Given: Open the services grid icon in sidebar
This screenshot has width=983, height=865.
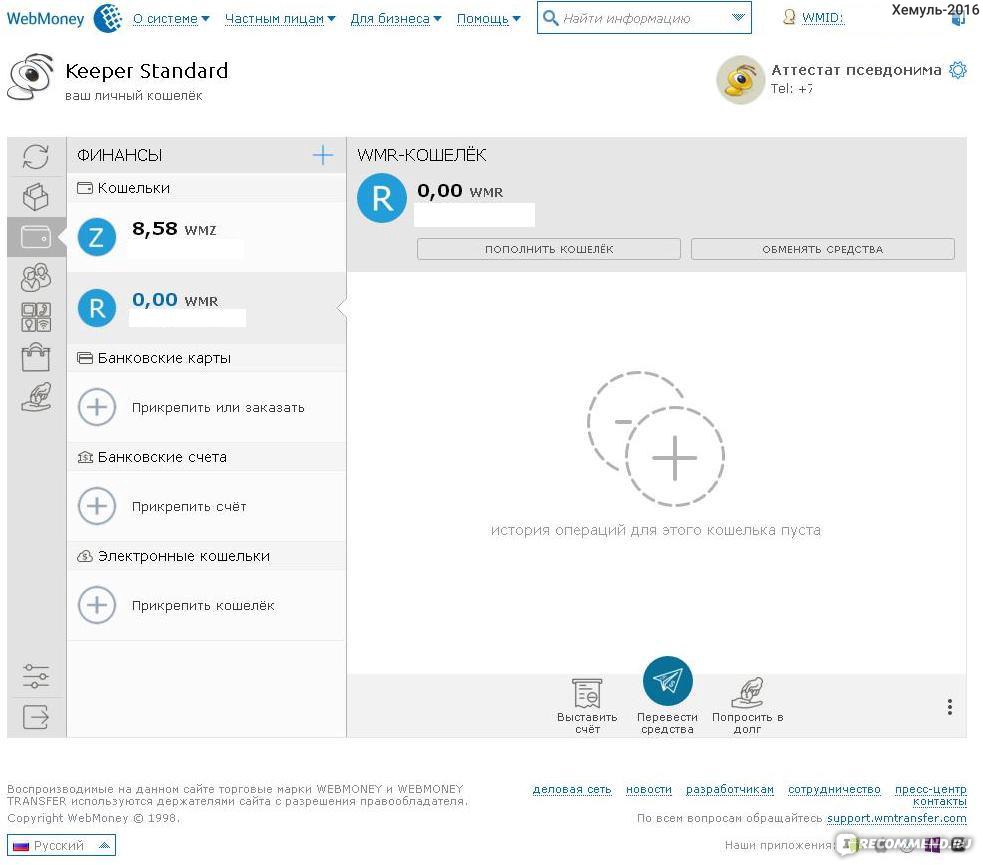Looking at the screenshot, I should click(36, 317).
